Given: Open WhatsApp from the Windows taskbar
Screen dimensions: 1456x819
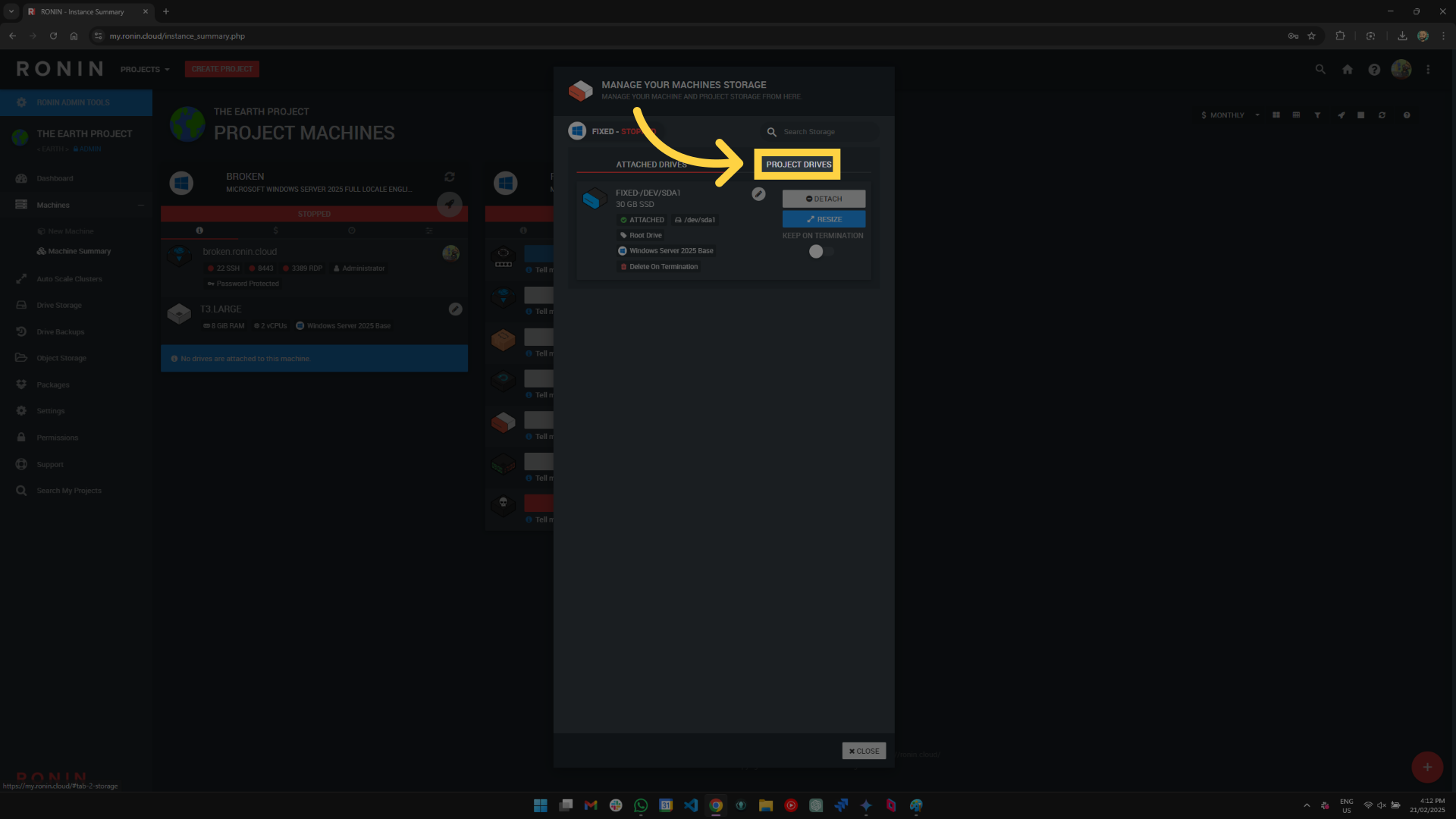Looking at the screenshot, I should click(641, 805).
